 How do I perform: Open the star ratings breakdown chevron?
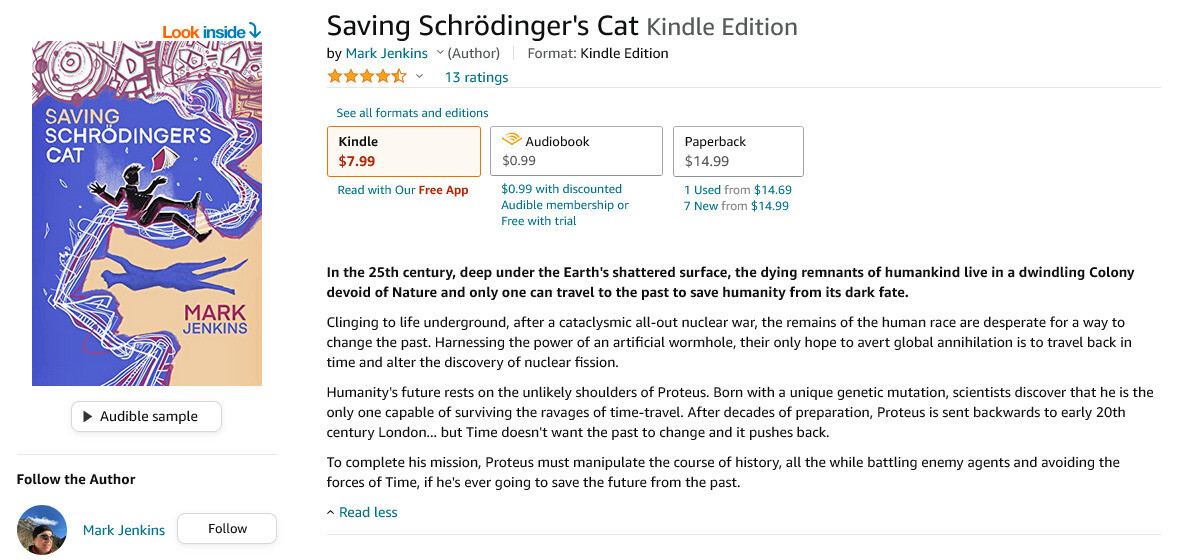[x=420, y=77]
